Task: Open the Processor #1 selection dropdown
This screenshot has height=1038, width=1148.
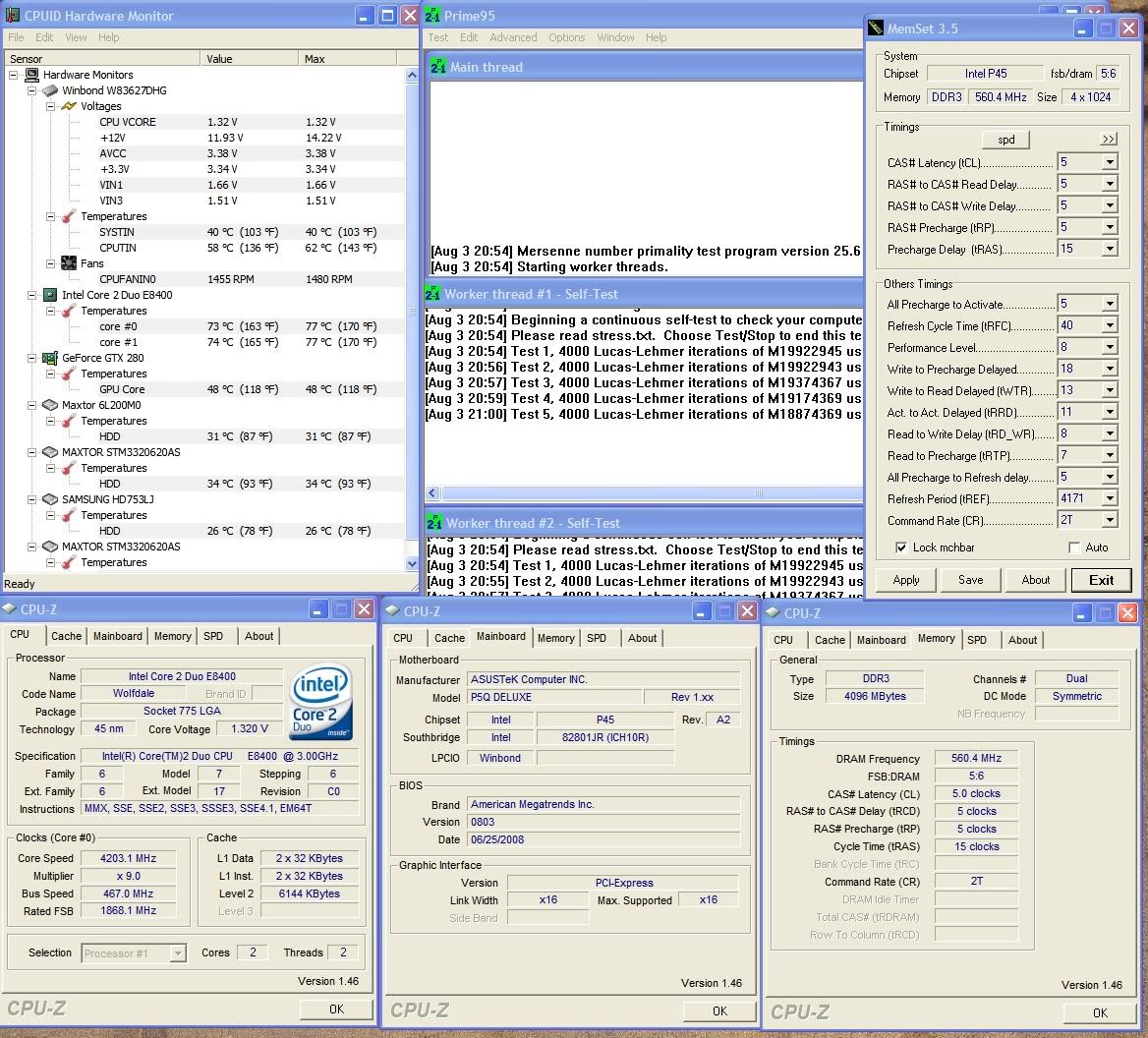Action: [178, 953]
